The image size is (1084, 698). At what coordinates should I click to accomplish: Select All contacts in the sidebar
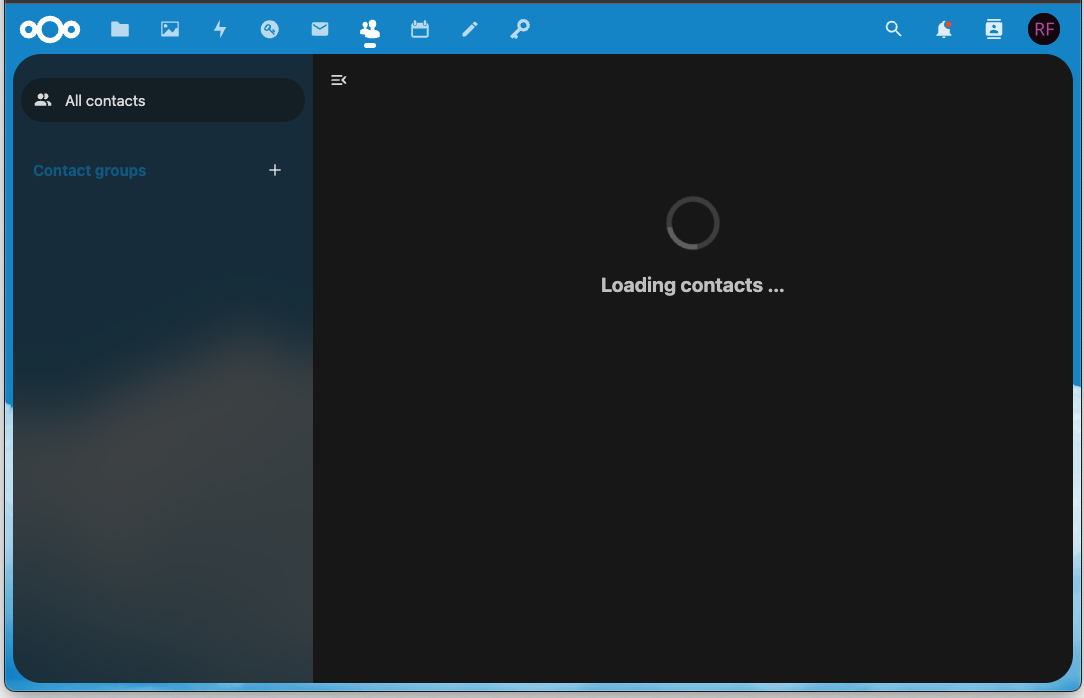(x=162, y=100)
